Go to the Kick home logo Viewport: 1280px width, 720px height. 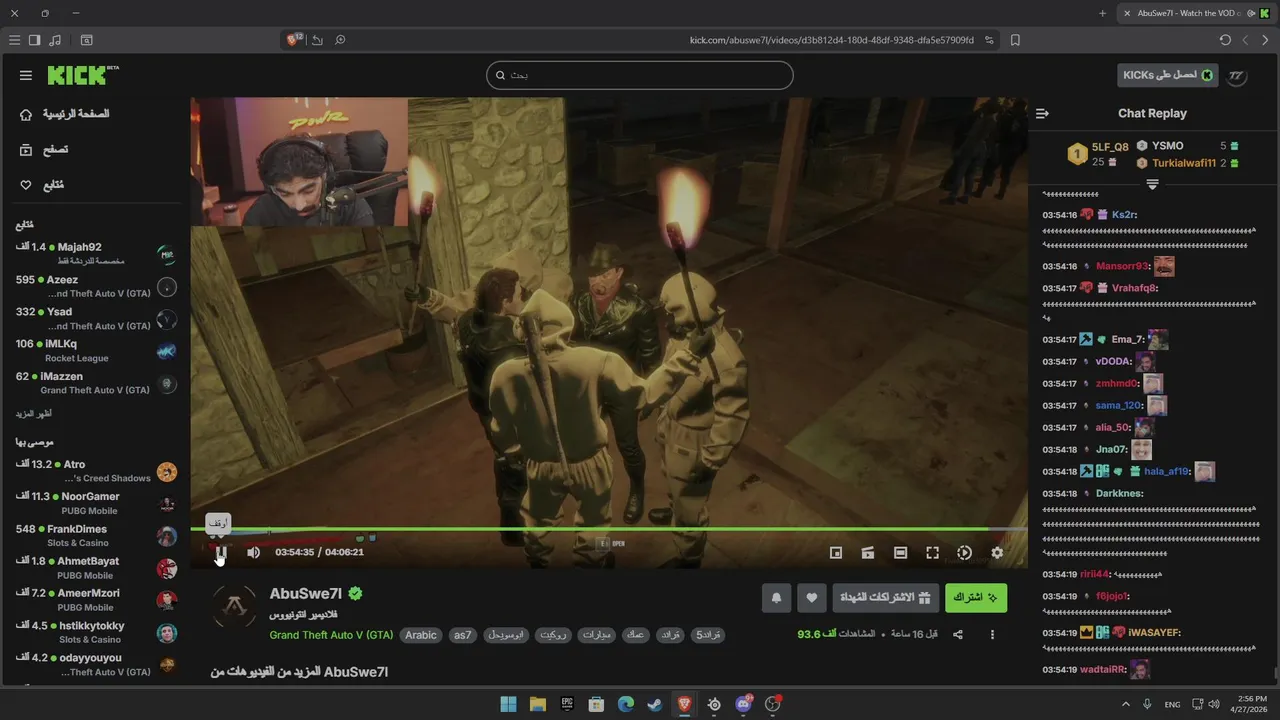coord(83,75)
